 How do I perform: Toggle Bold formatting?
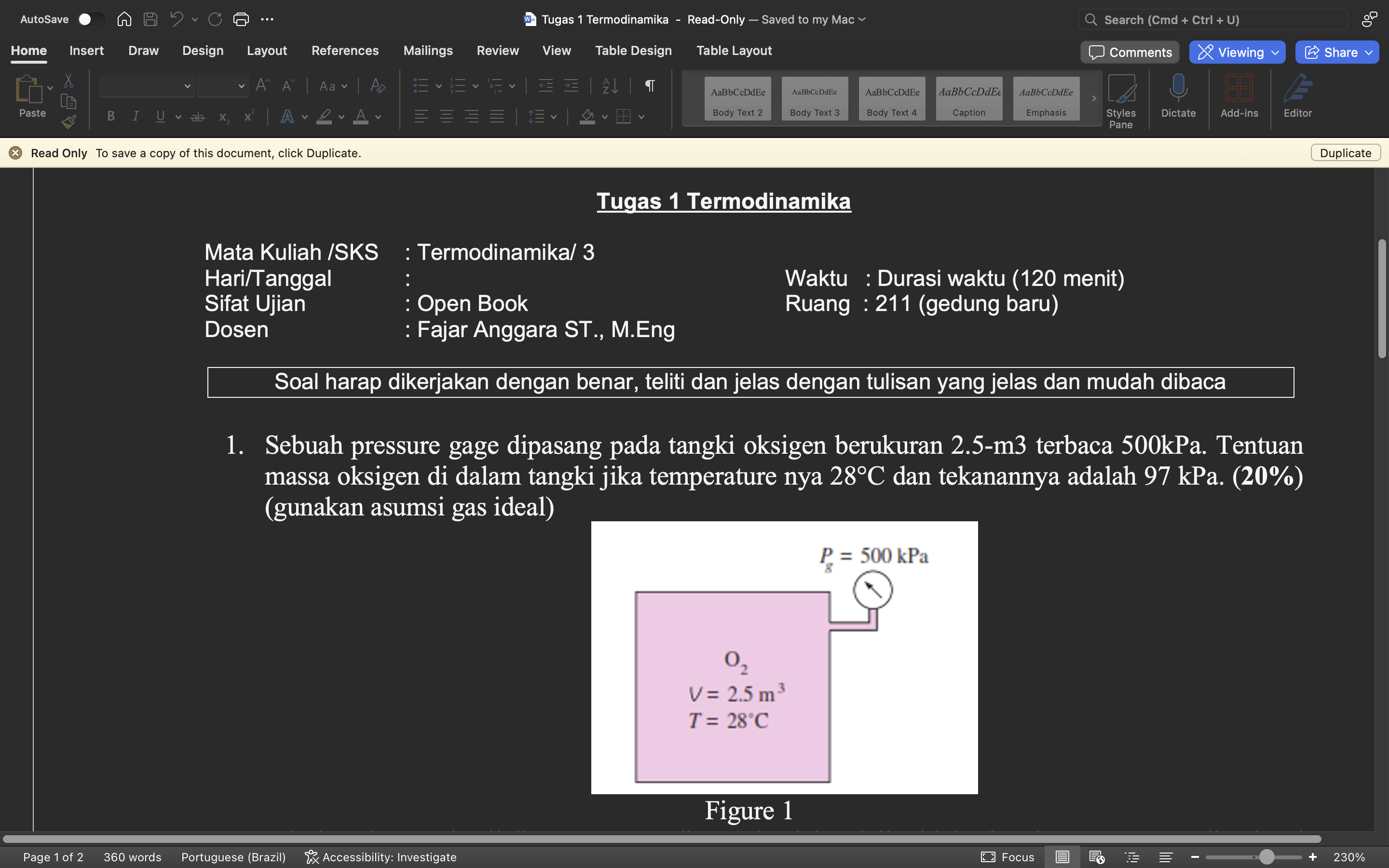(x=111, y=117)
